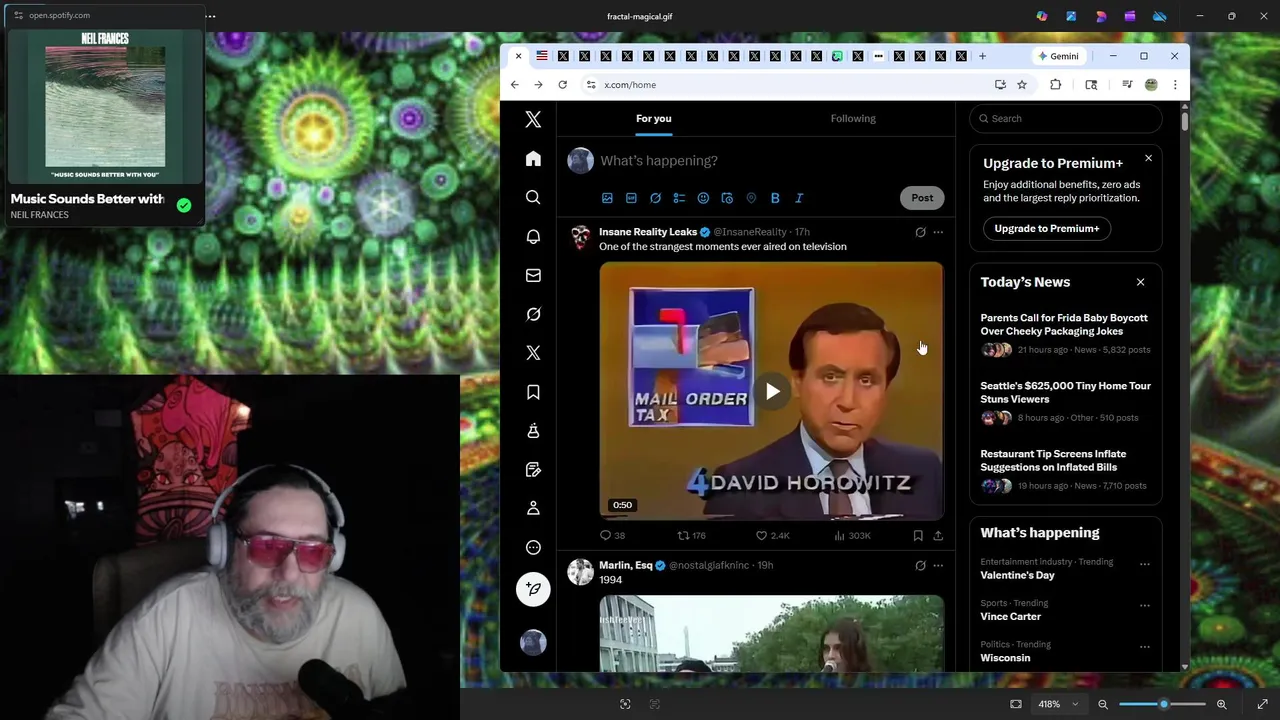Viewport: 1280px width, 720px height.
Task: Open the X Home sidebar icon
Action: [x=533, y=159]
